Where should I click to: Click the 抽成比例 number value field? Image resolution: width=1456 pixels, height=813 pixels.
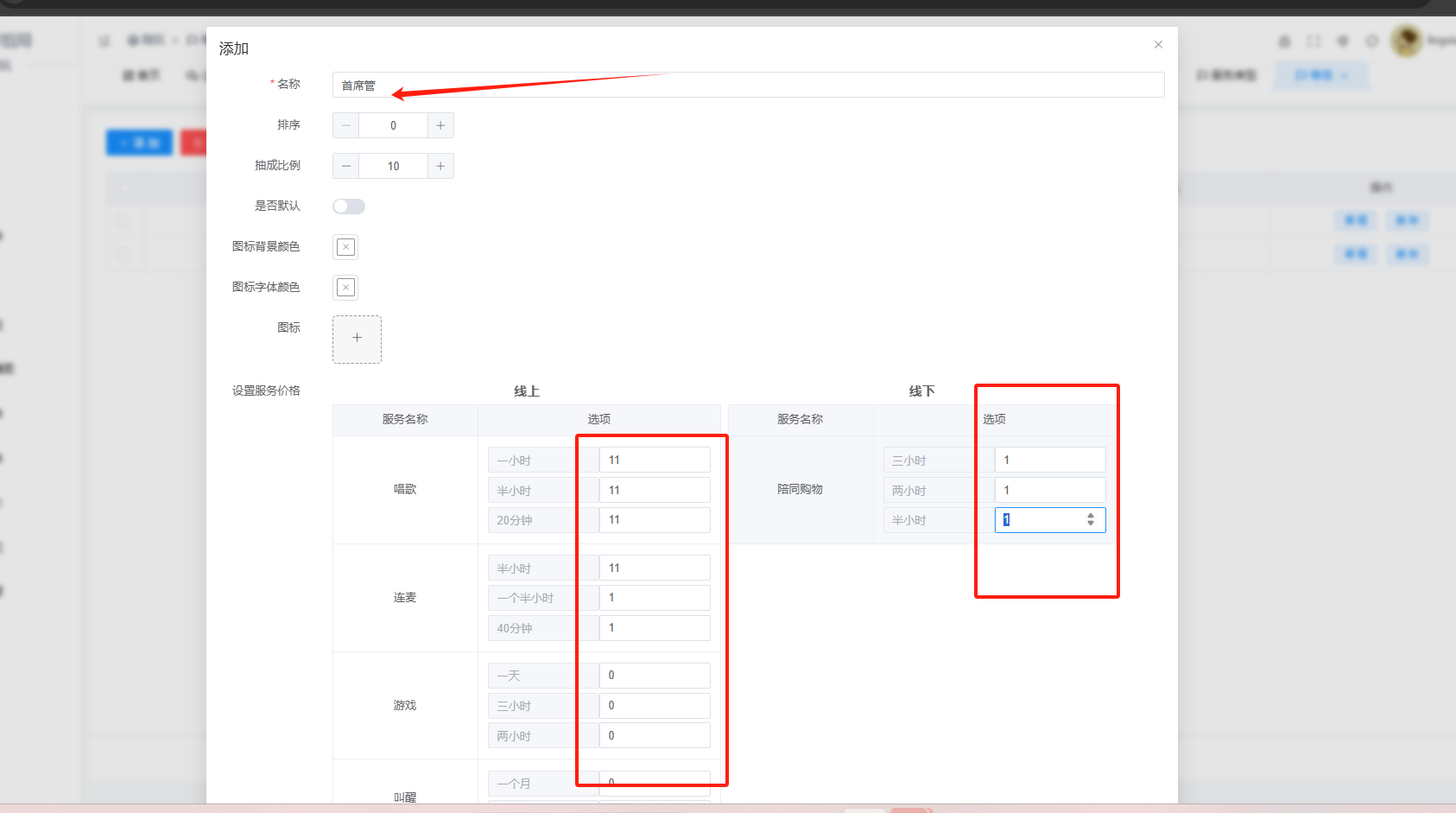click(393, 166)
